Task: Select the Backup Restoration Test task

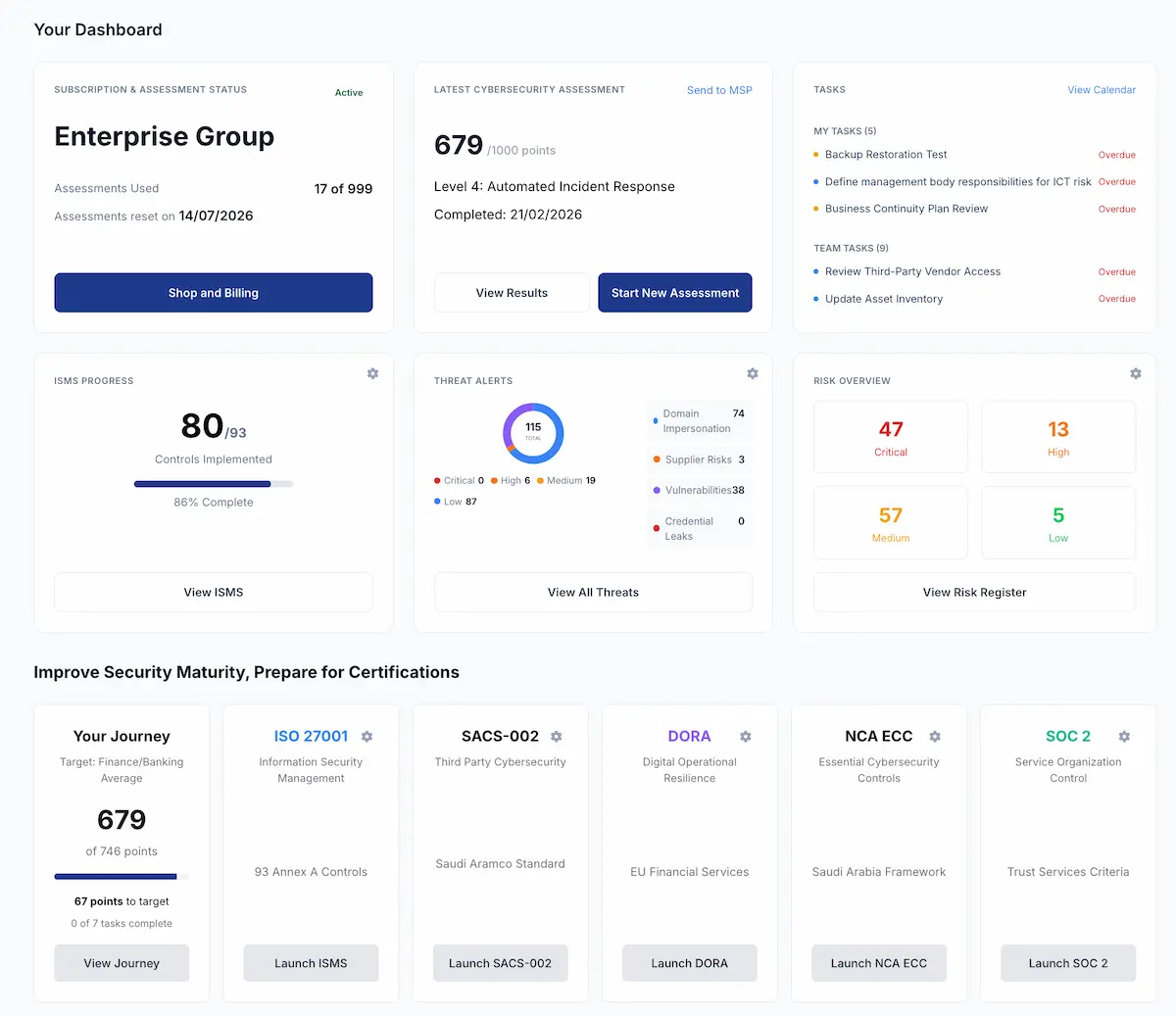Action: click(886, 155)
